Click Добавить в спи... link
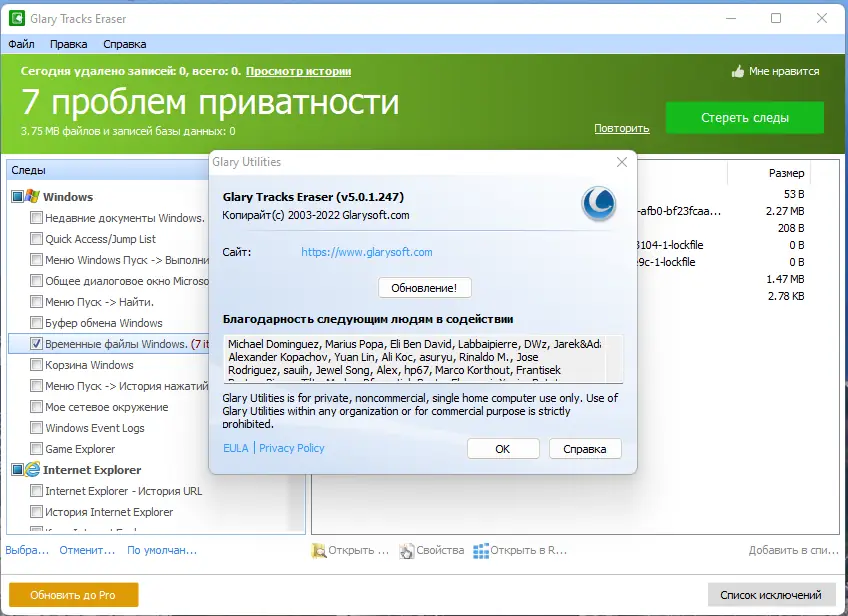 (793, 550)
